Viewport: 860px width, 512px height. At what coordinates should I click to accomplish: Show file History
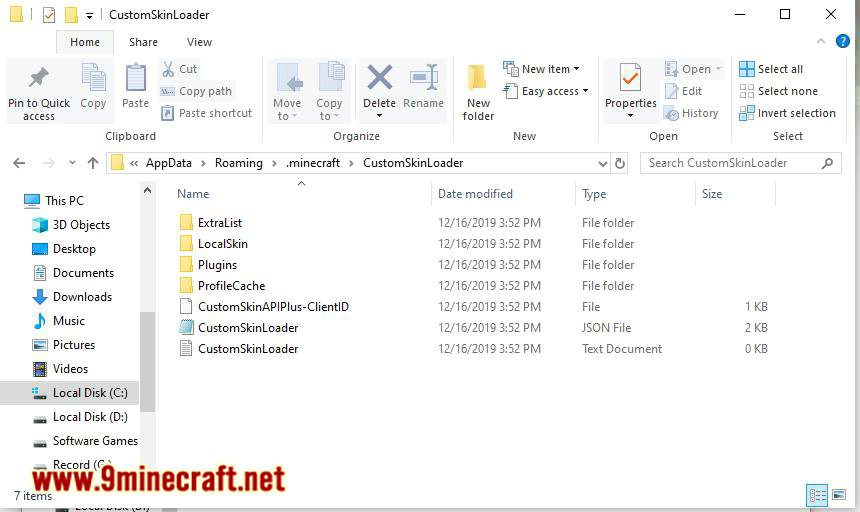(691, 113)
